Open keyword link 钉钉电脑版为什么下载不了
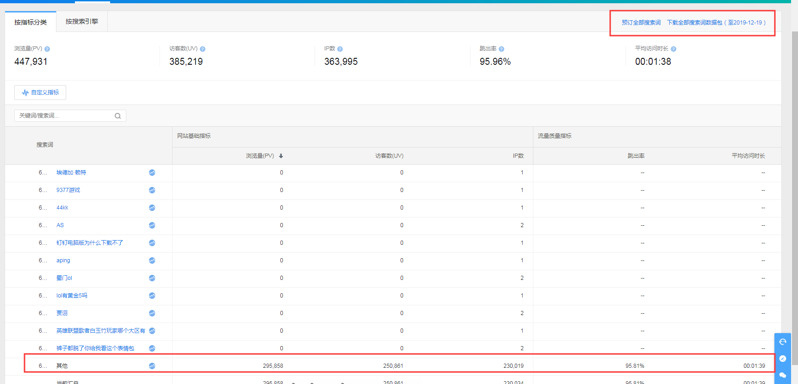The width and height of the screenshot is (798, 384). (x=90, y=243)
